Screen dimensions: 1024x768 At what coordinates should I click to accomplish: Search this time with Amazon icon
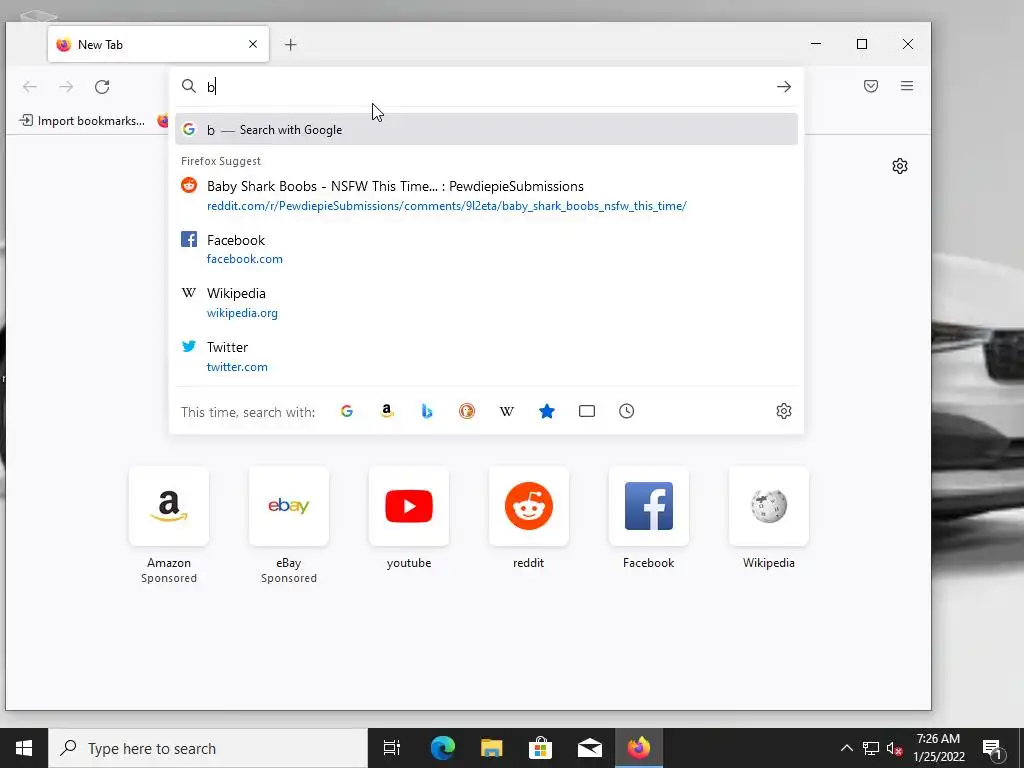pos(387,411)
